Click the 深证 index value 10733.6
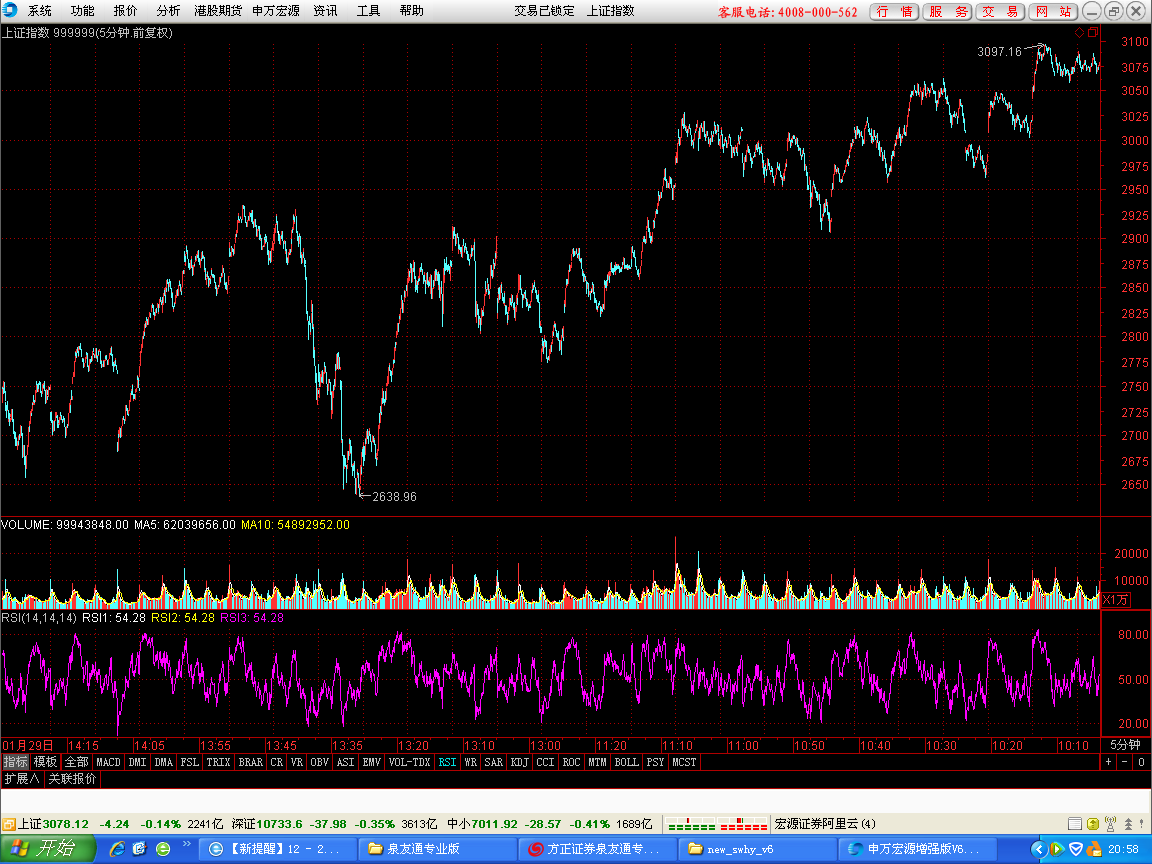The height and width of the screenshot is (864, 1152). coord(278,824)
